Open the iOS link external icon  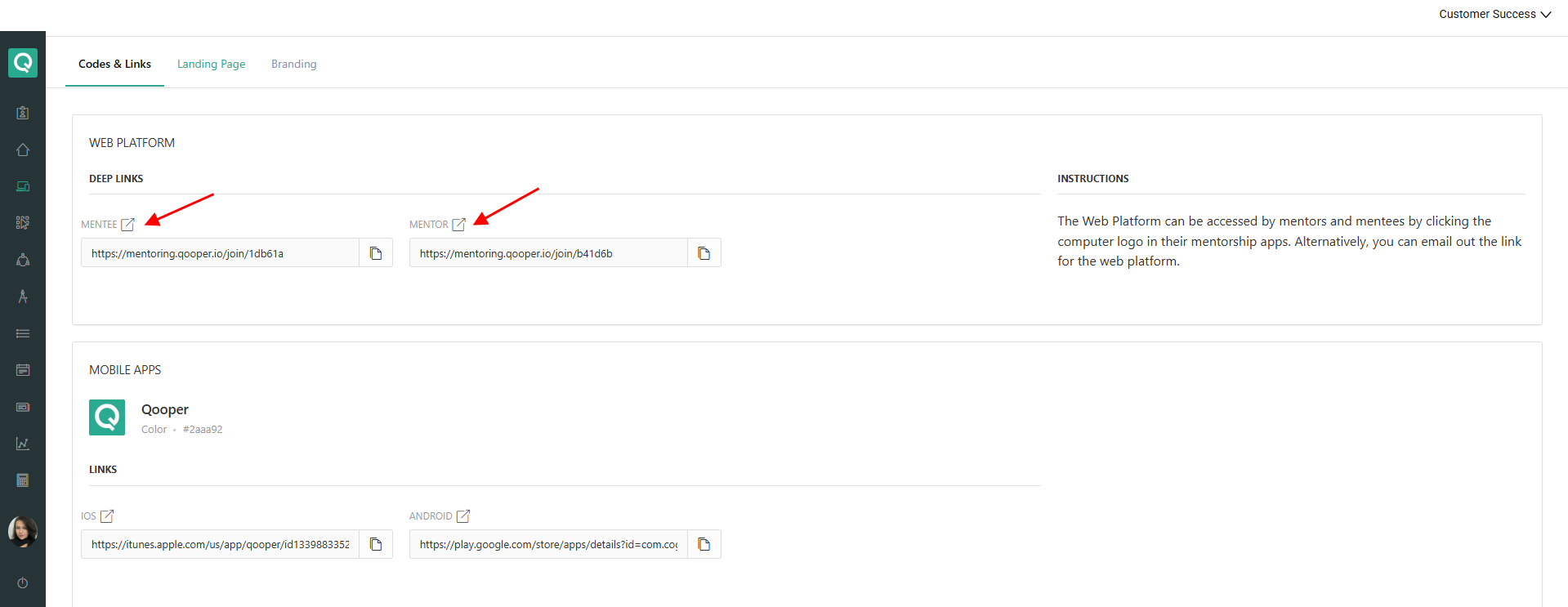[106, 516]
